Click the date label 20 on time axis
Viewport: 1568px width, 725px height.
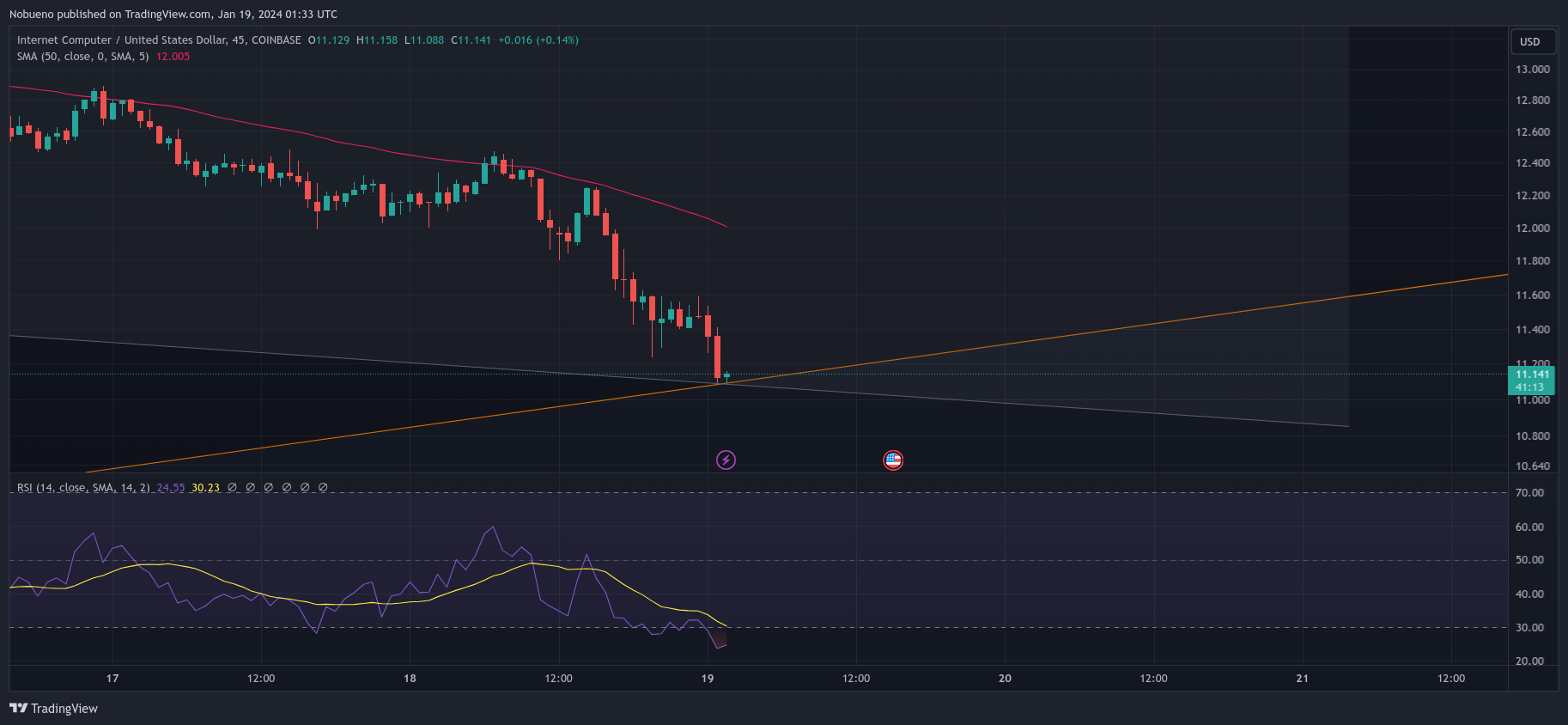pos(1005,679)
